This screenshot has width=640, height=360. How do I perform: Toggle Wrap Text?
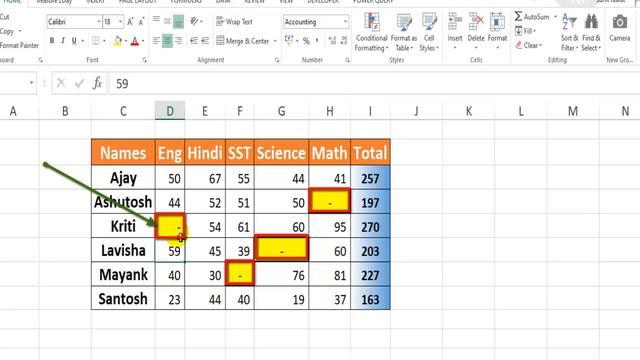click(x=234, y=21)
